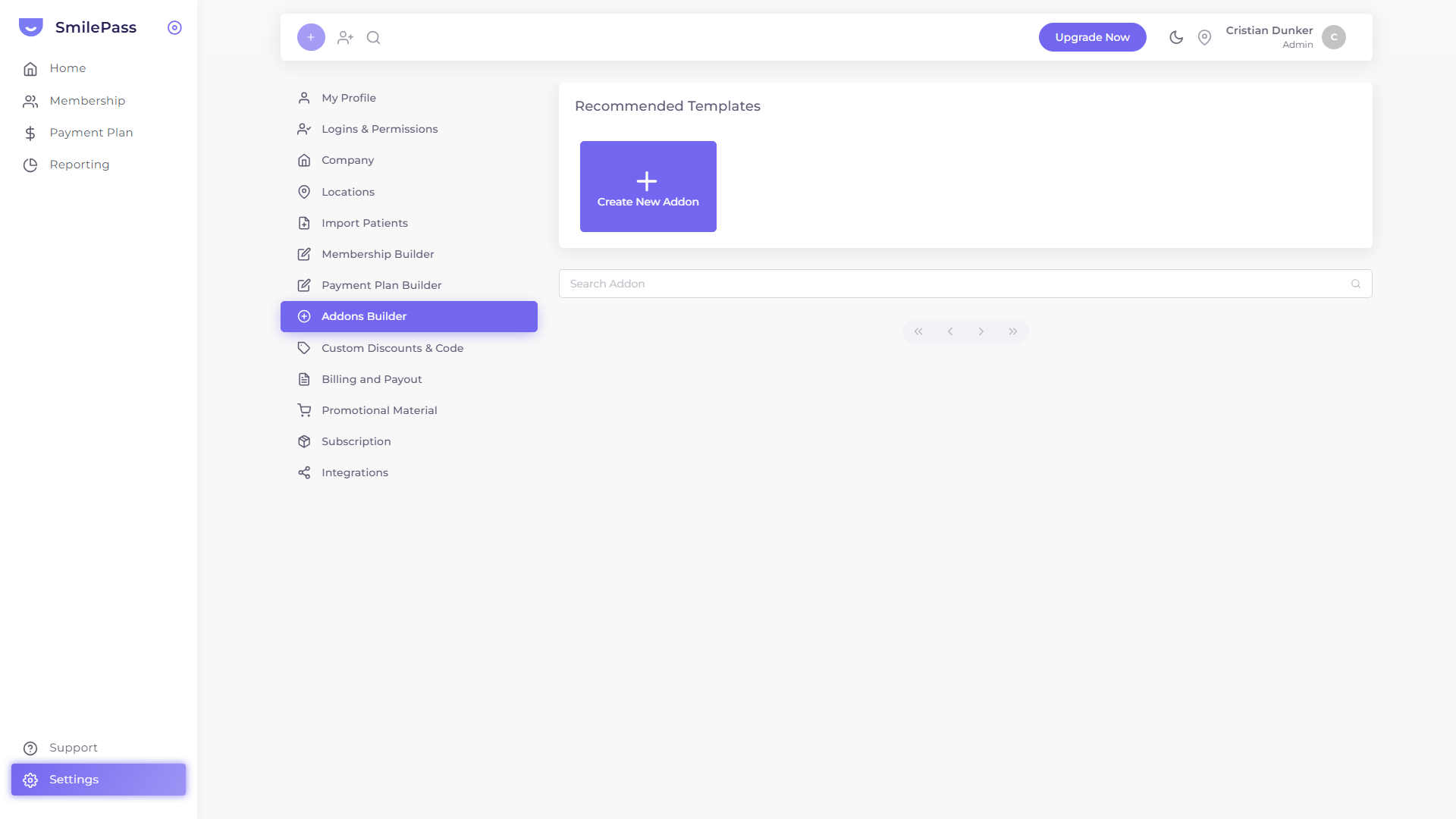
Task: Go to Billing and Payout
Action: [x=409, y=379]
